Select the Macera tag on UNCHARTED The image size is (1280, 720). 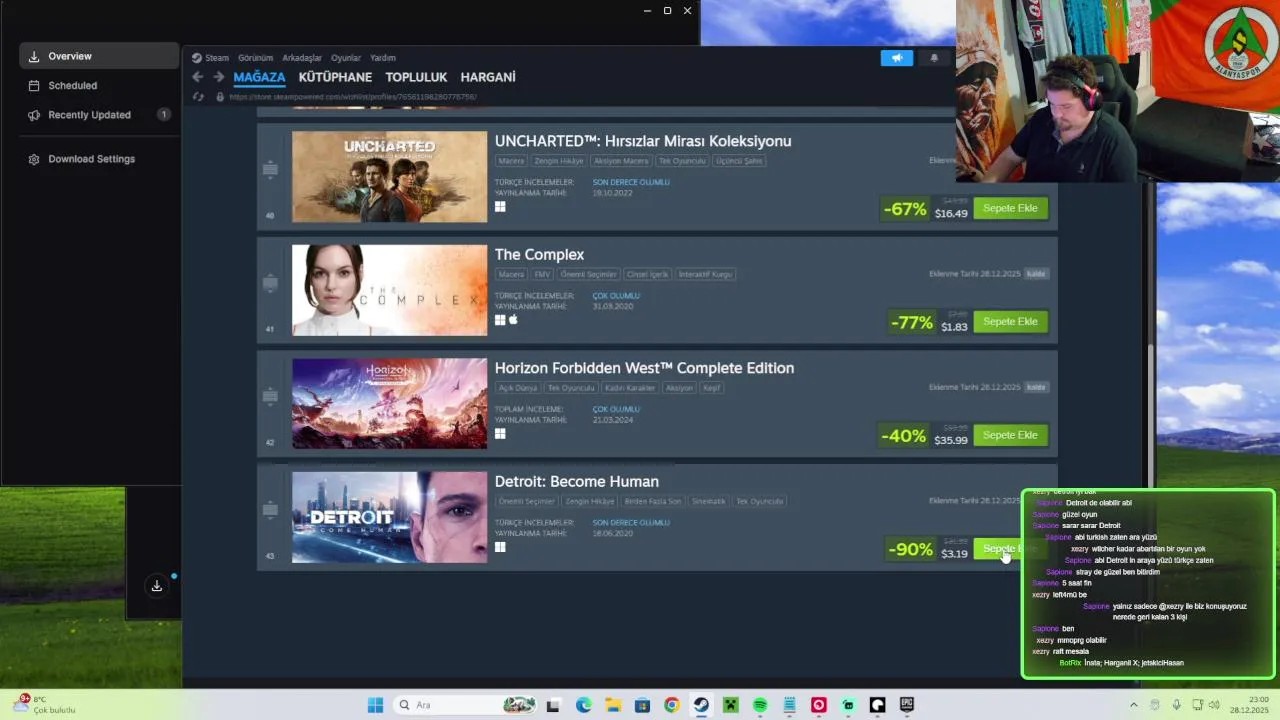coord(511,161)
